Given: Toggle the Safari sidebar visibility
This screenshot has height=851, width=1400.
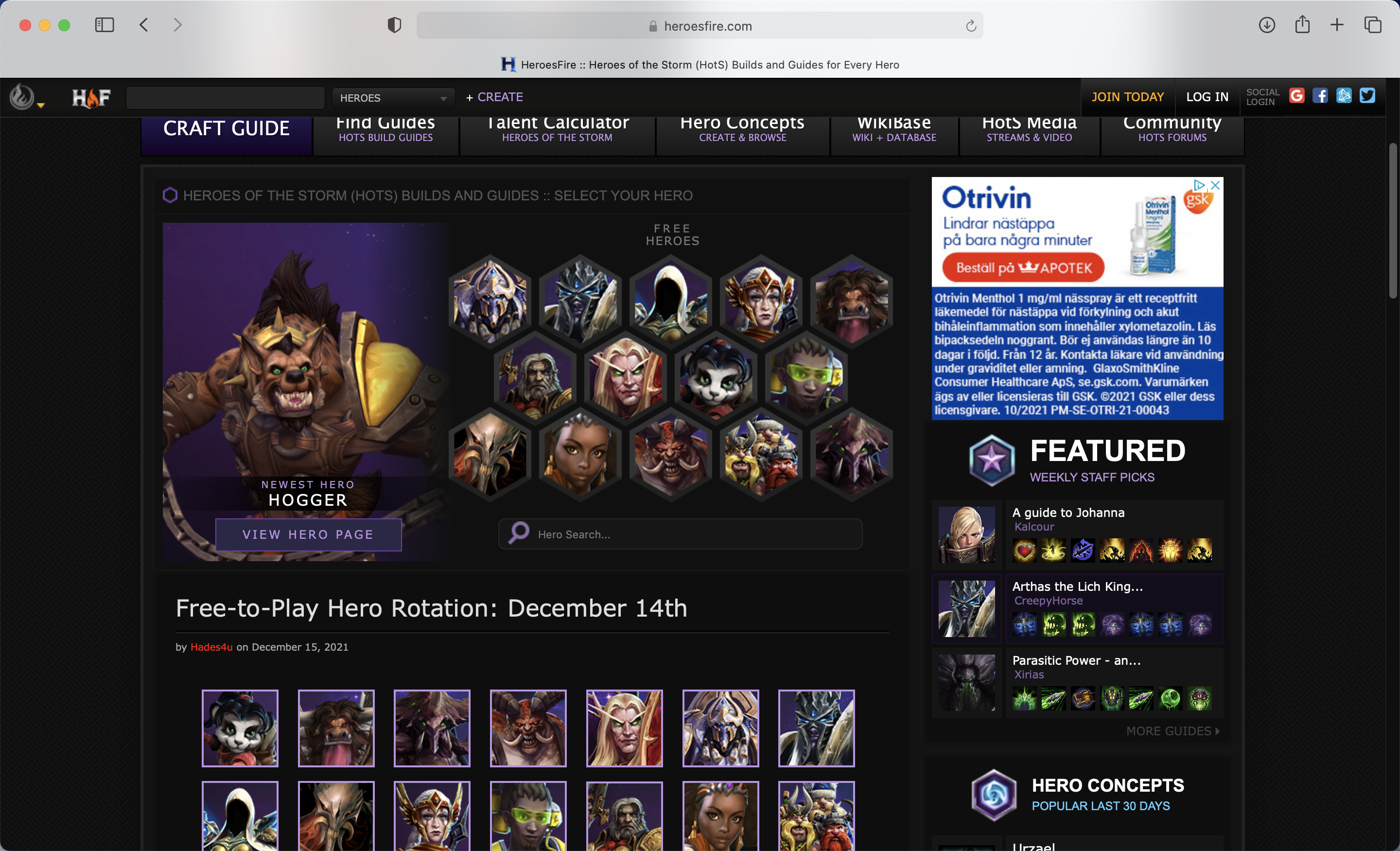Looking at the screenshot, I should (104, 25).
